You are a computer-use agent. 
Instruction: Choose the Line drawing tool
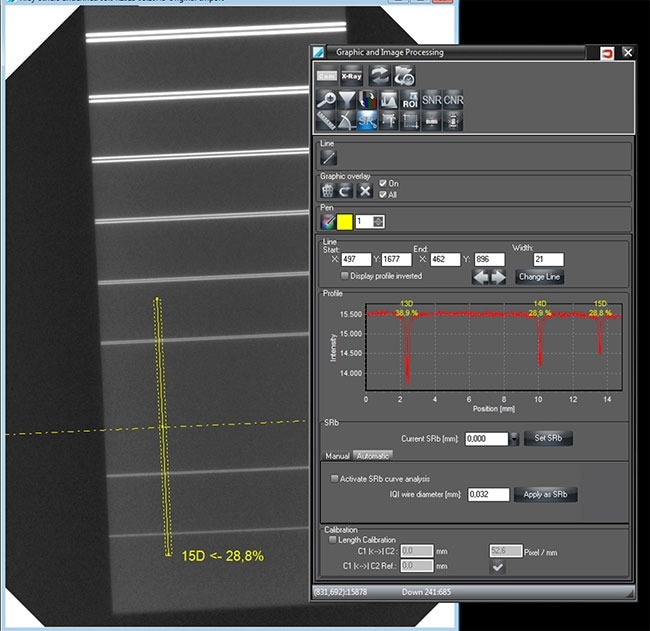[328, 158]
